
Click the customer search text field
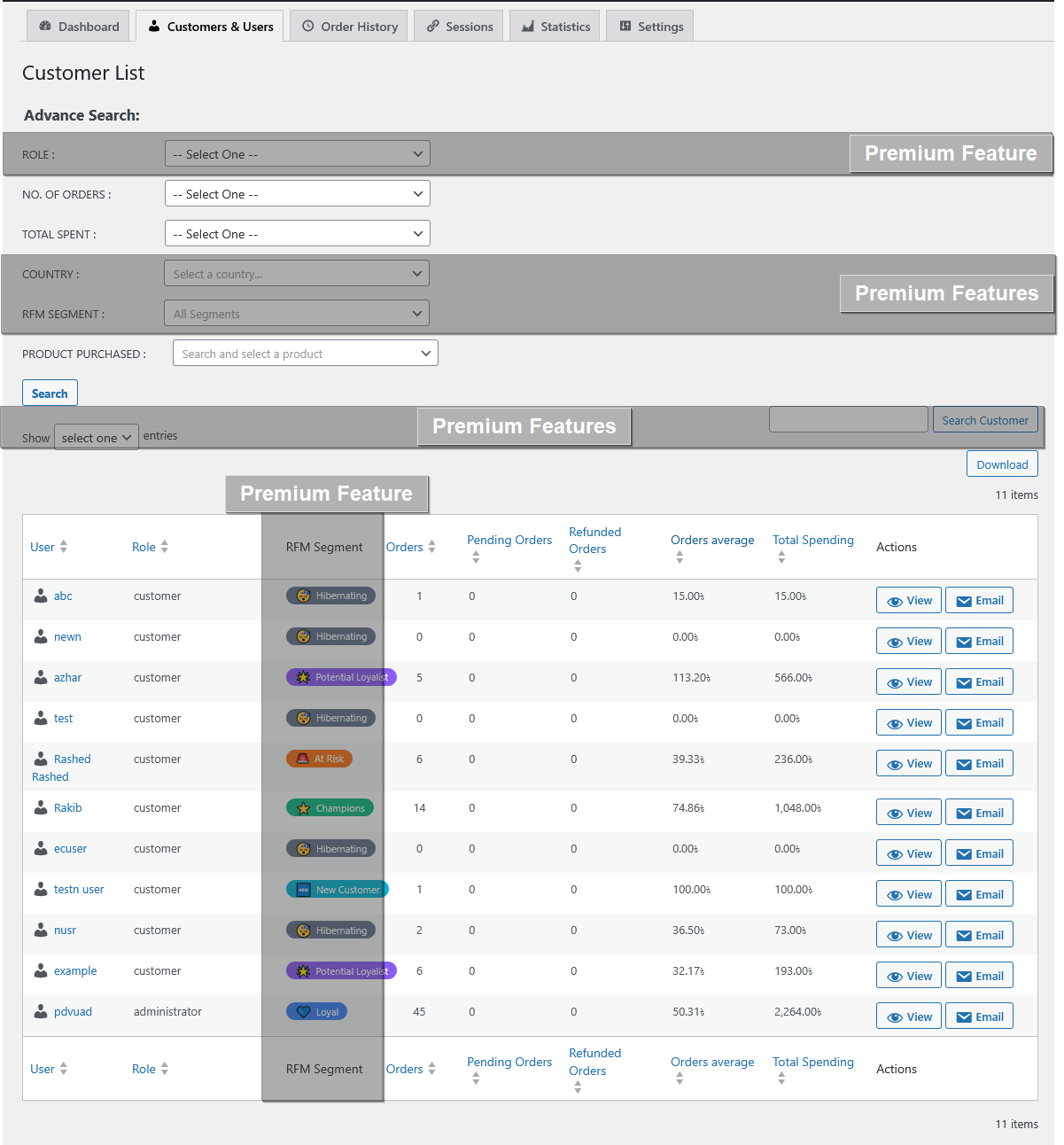tap(848, 420)
